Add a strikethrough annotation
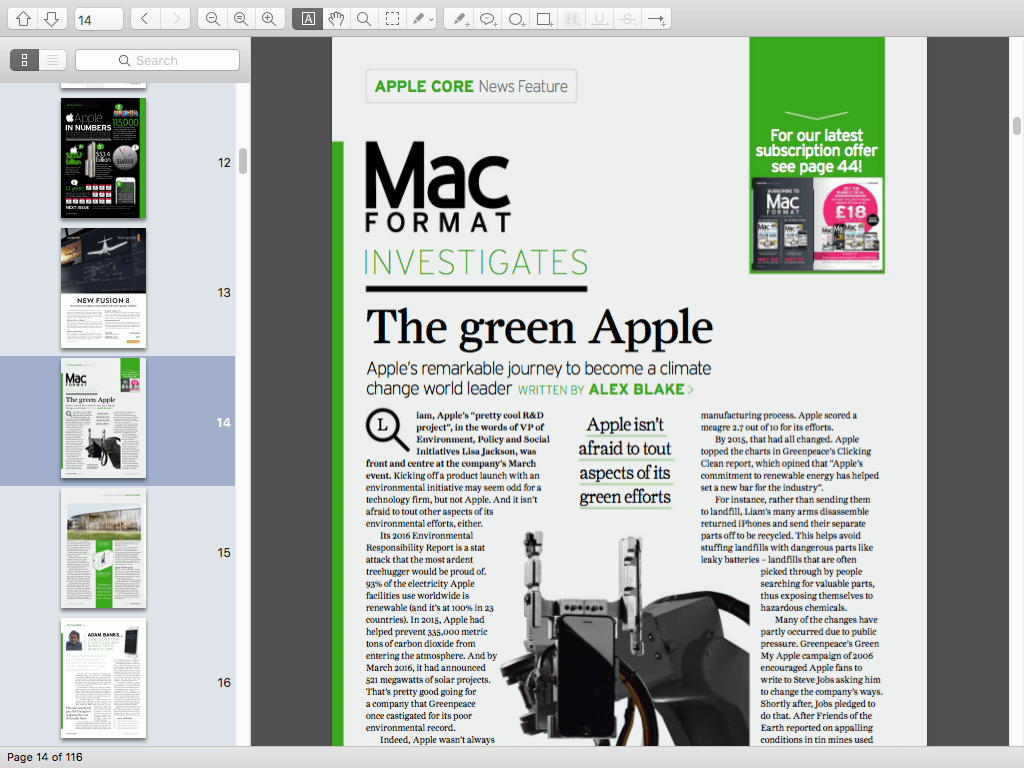 (x=628, y=19)
